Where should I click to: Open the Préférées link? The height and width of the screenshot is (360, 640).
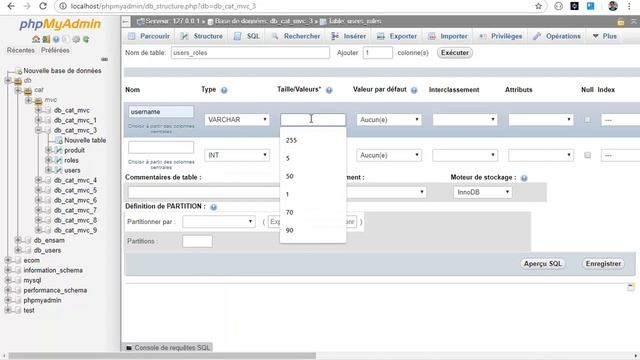pos(55,50)
